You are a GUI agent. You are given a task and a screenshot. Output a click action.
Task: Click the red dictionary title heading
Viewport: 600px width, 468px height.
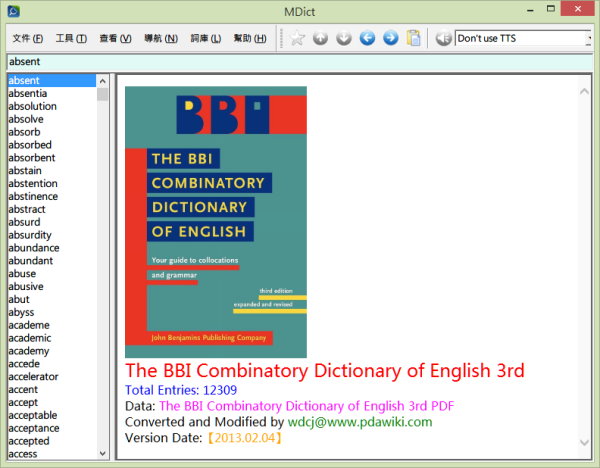click(325, 370)
